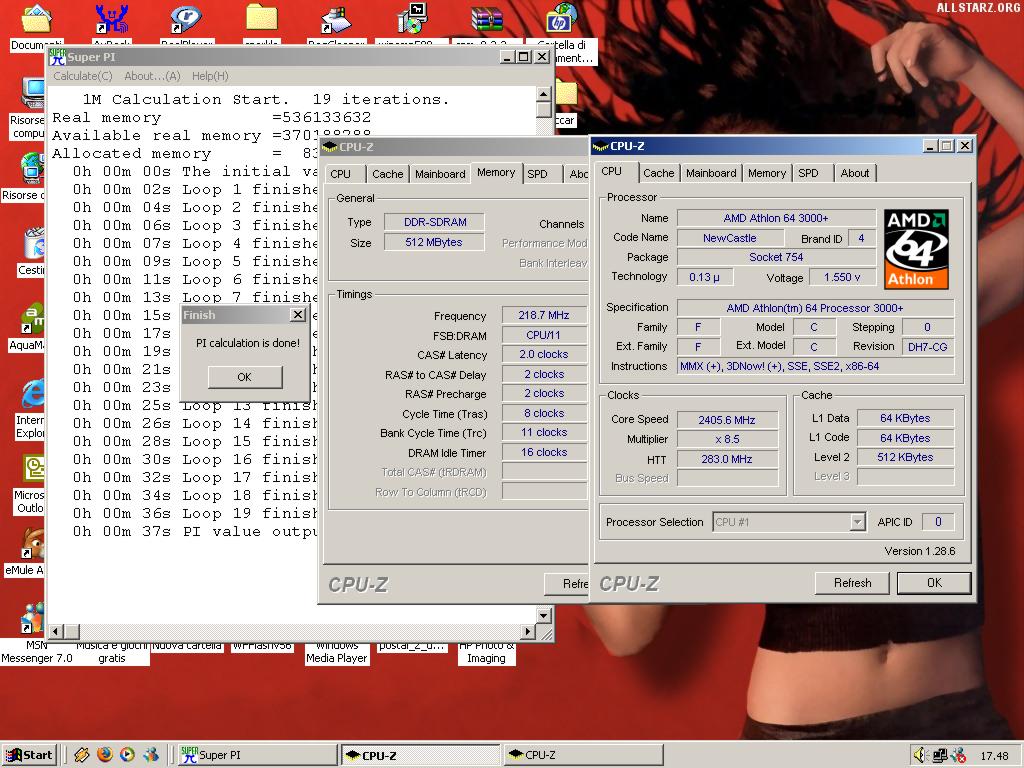Click Refresh in the back CPU-Z window

(x=567, y=583)
